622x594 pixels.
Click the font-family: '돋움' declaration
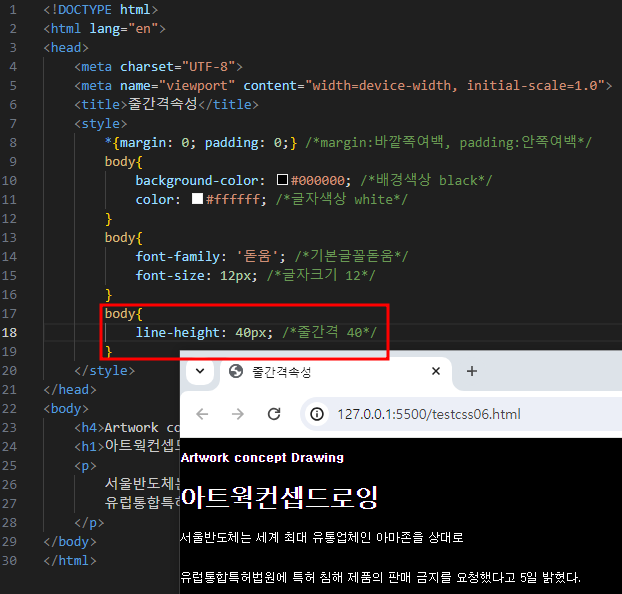coord(210,256)
